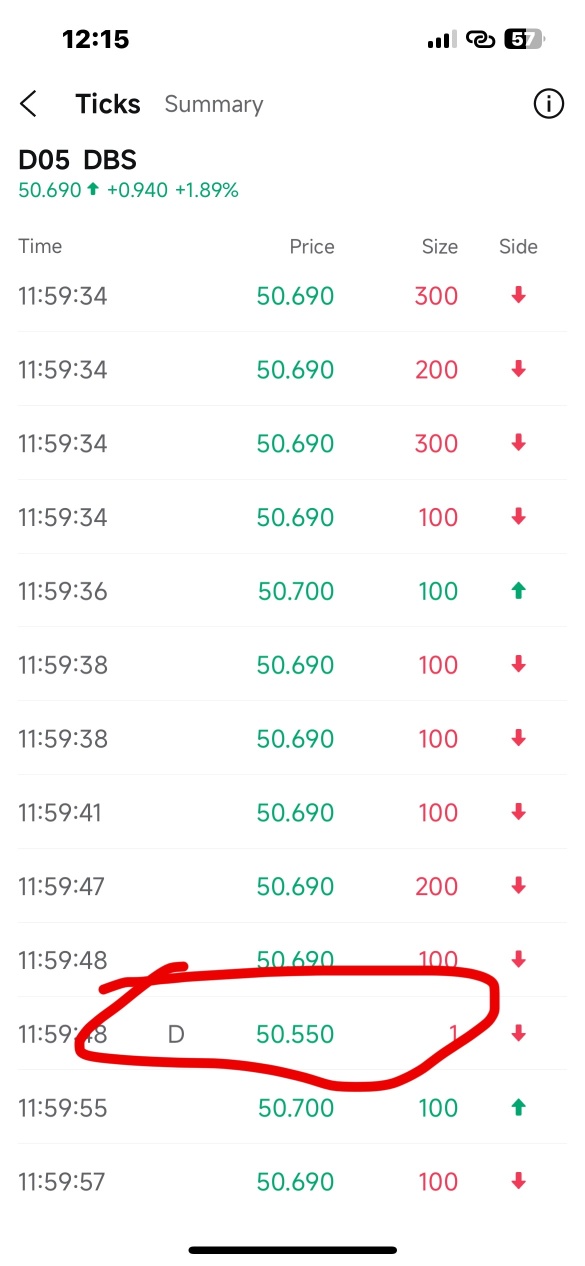Tap the D flag in the circled row
585x1266 pixels.
176,1034
